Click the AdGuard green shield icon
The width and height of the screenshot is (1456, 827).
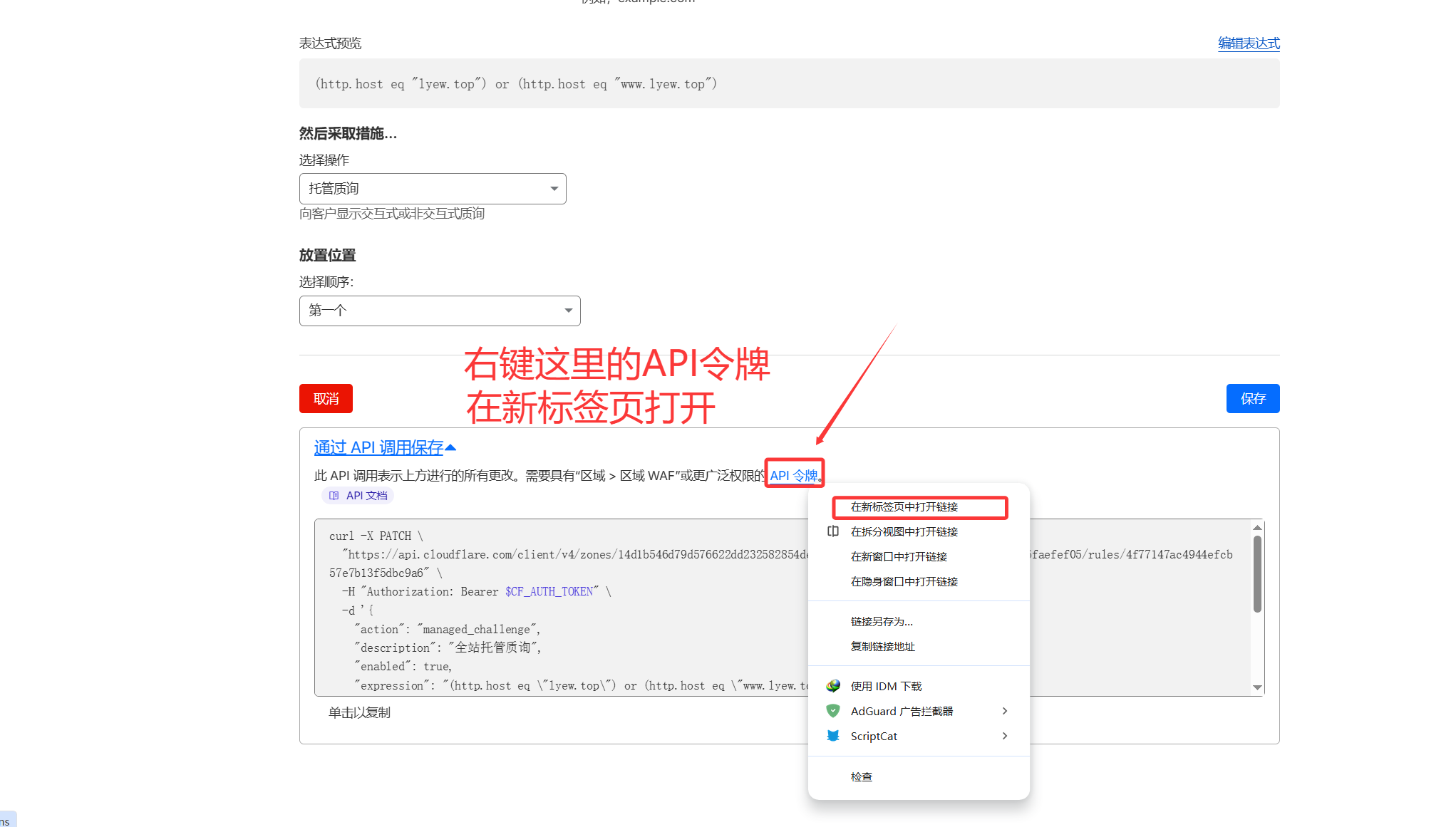tap(832, 711)
